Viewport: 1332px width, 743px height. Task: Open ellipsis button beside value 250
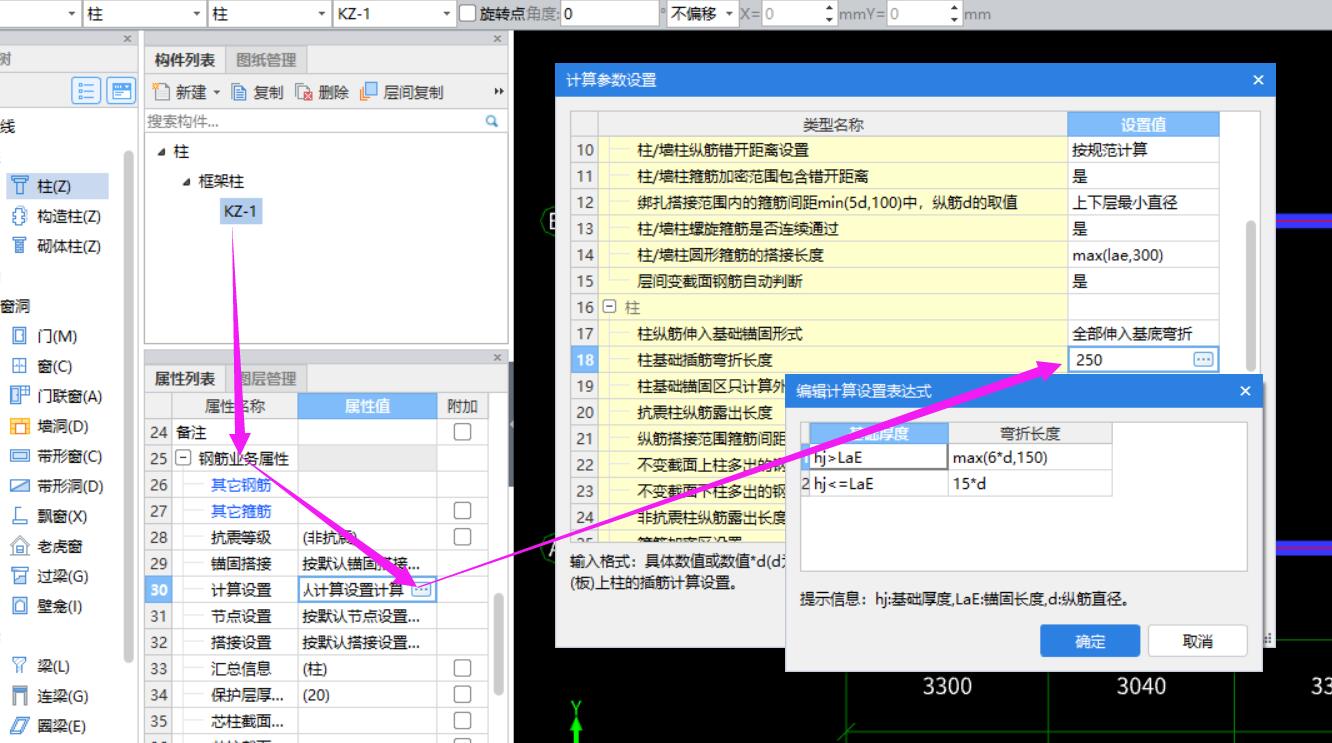(x=1203, y=360)
